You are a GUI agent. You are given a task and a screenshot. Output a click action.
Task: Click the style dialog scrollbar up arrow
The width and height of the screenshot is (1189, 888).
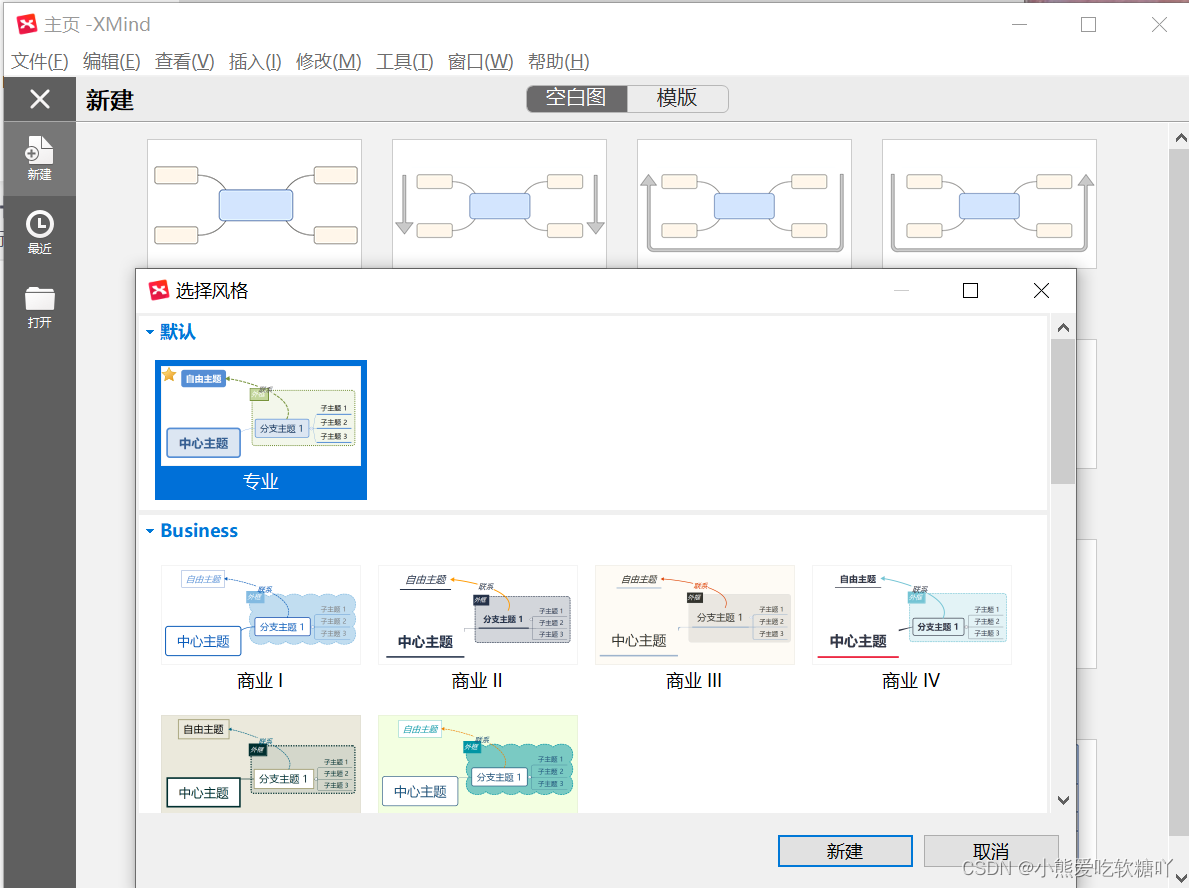click(x=1063, y=328)
